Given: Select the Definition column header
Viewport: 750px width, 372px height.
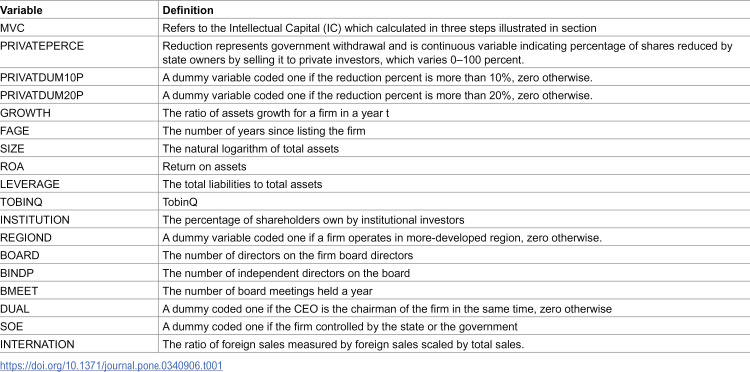Looking at the screenshot, I should click(188, 10).
